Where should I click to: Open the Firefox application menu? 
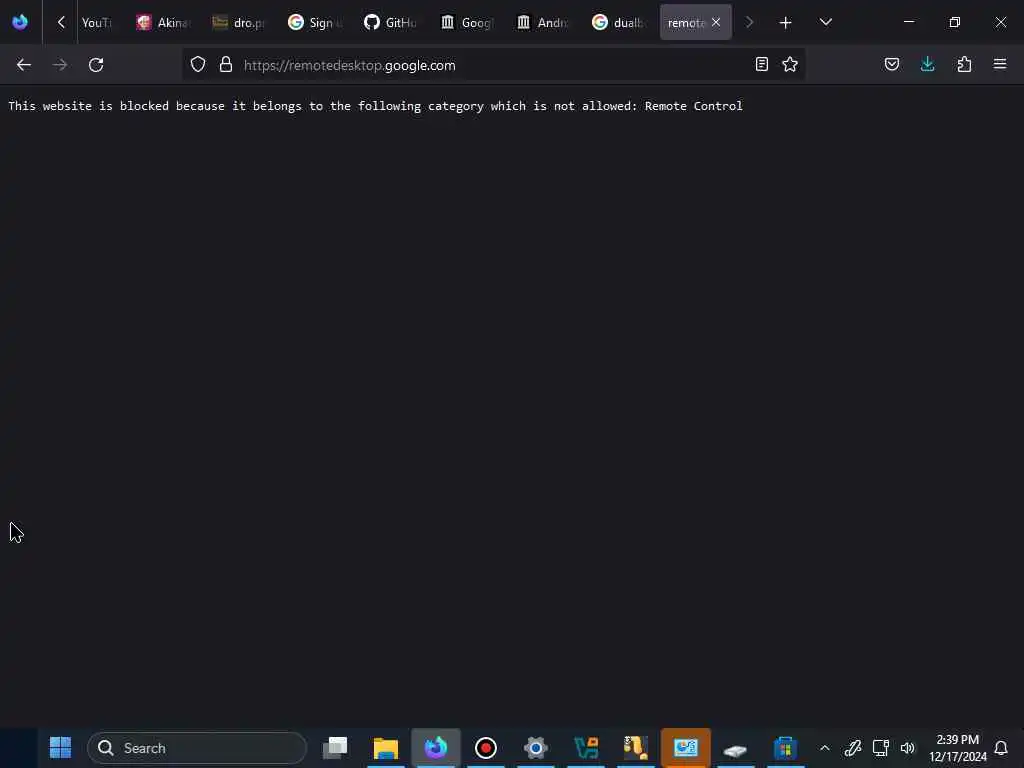pos(1000,65)
